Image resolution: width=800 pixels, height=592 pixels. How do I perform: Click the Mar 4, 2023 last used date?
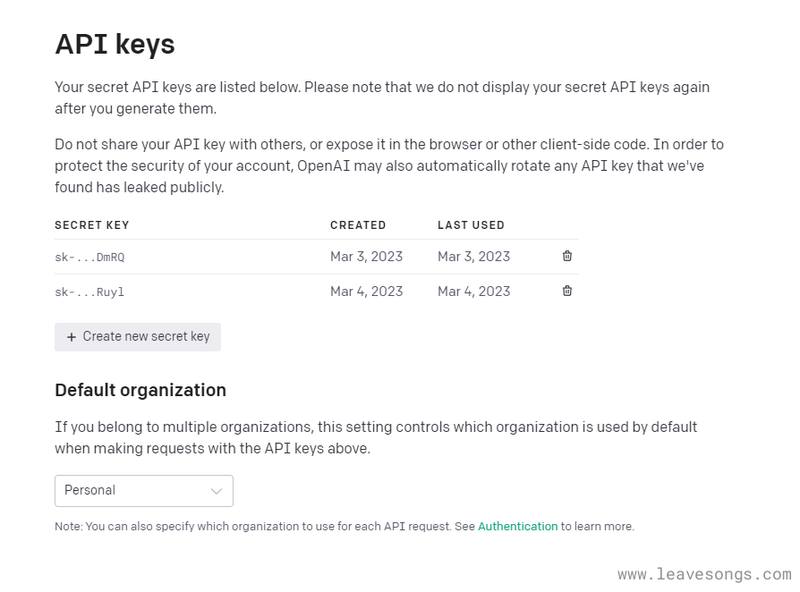point(473,291)
